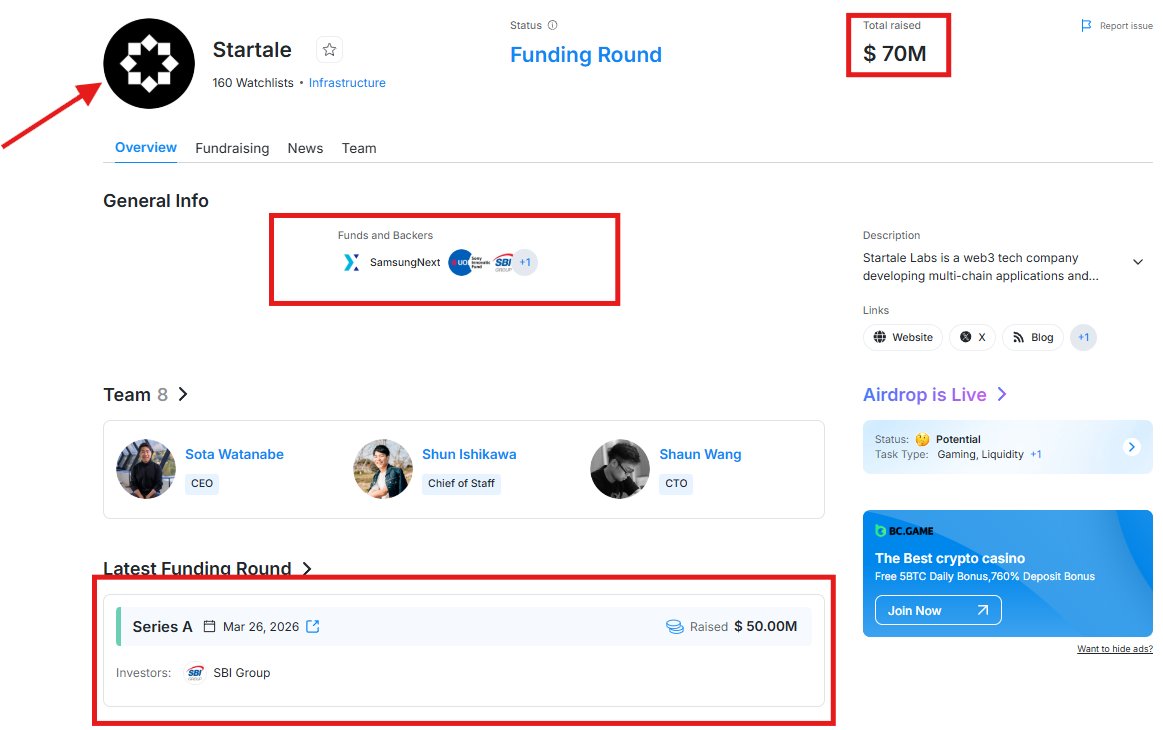Click Shun Ishikawa's profile photo
The height and width of the screenshot is (730, 1163).
coord(383,469)
